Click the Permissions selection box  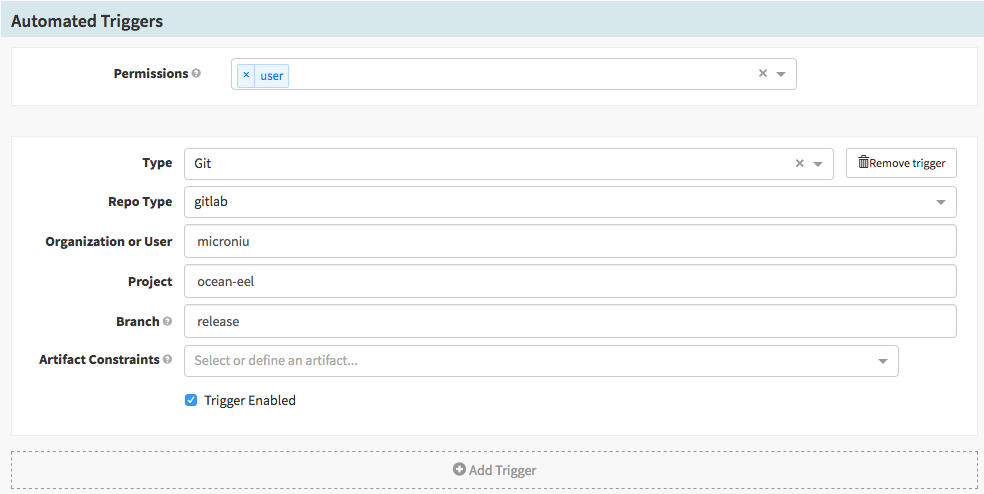[x=513, y=74]
